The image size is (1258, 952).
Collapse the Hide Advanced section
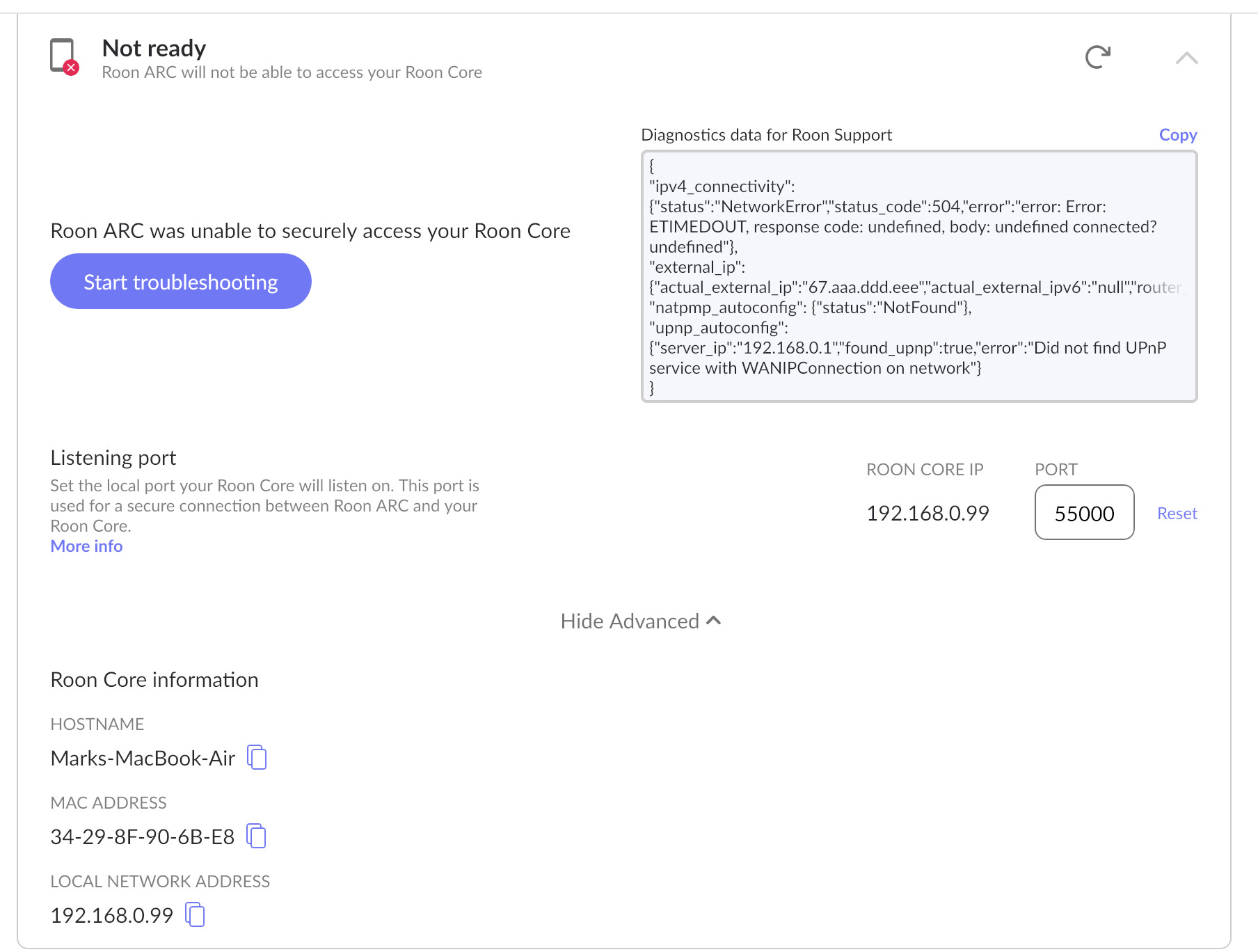point(640,621)
